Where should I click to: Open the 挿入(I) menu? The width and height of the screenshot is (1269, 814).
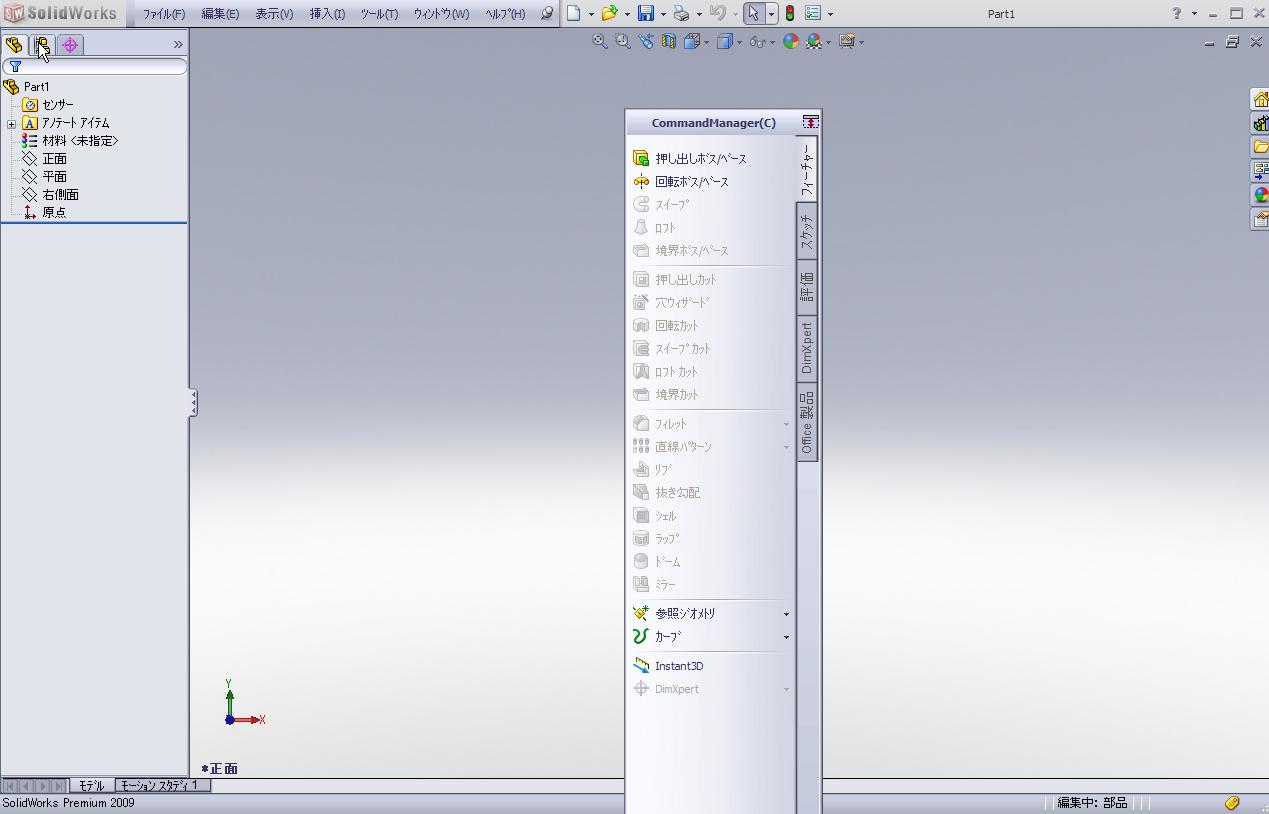[327, 14]
